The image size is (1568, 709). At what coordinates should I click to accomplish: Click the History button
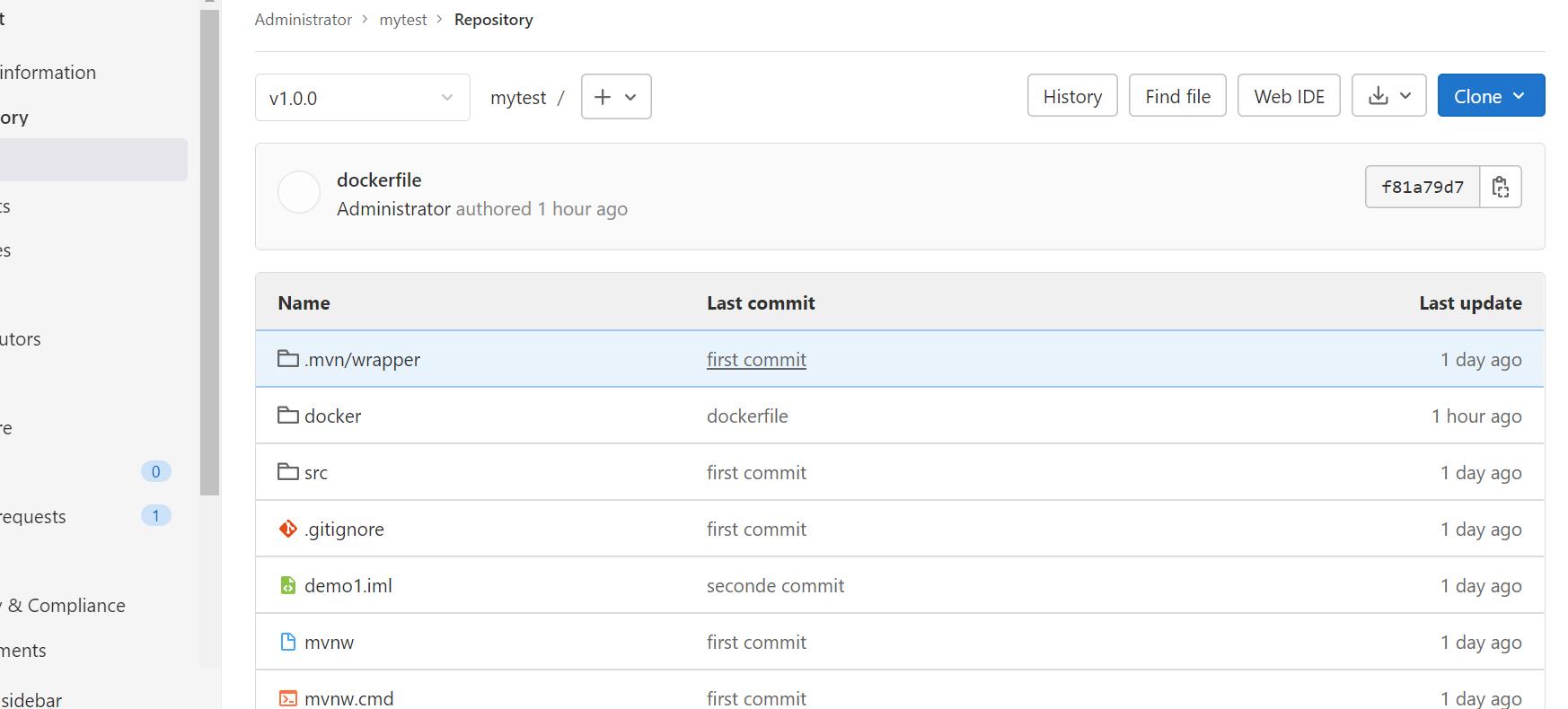pyautogui.click(x=1072, y=96)
